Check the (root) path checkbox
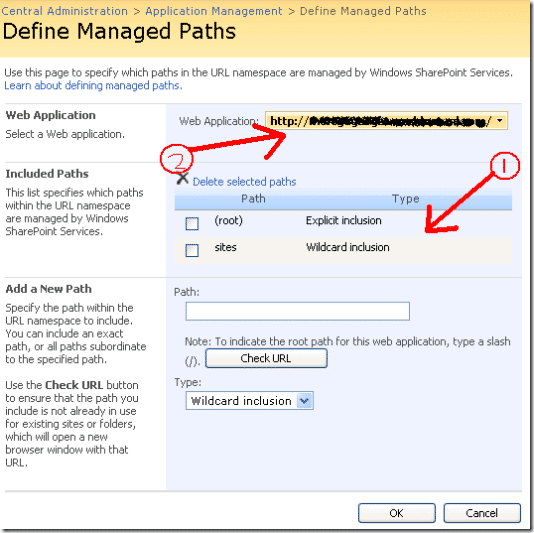 pyautogui.click(x=192, y=224)
